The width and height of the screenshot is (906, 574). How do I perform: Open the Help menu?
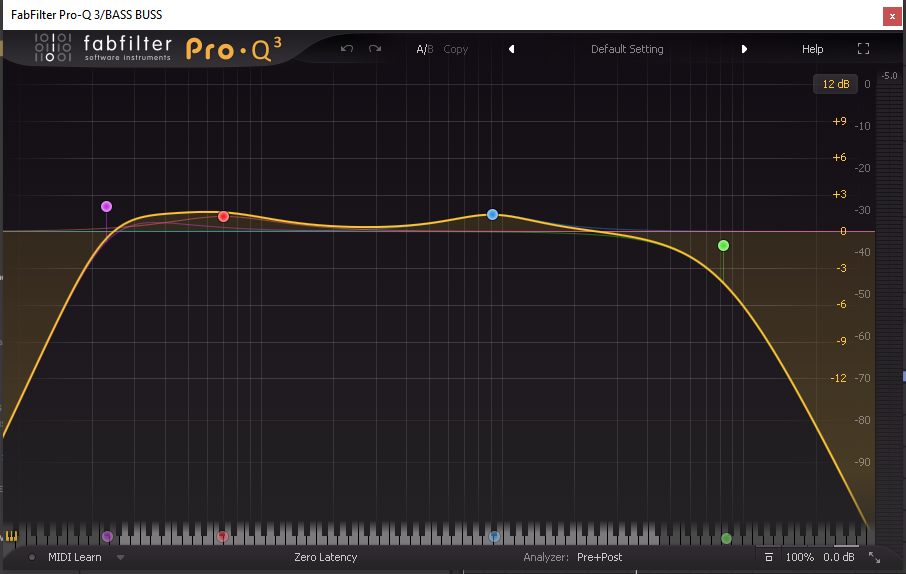812,49
